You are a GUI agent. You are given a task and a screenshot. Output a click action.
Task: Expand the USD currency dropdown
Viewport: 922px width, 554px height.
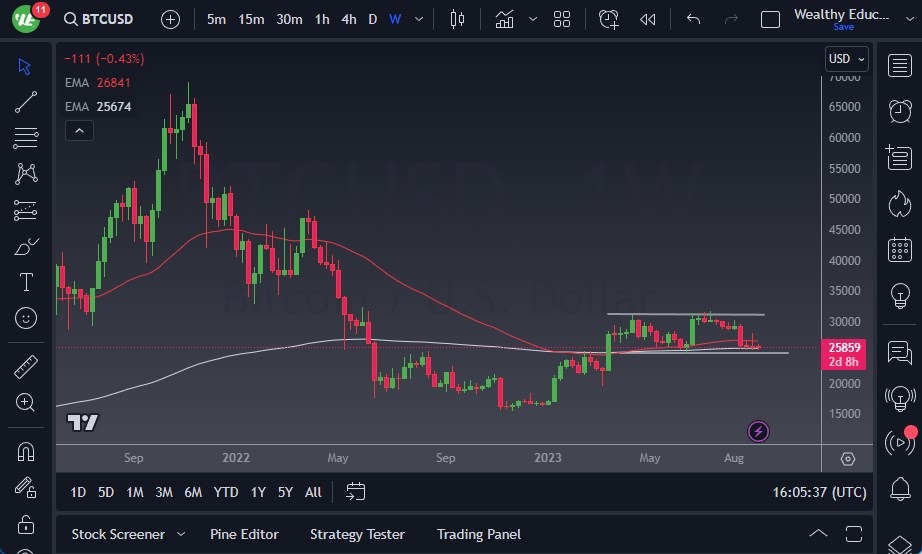point(846,59)
